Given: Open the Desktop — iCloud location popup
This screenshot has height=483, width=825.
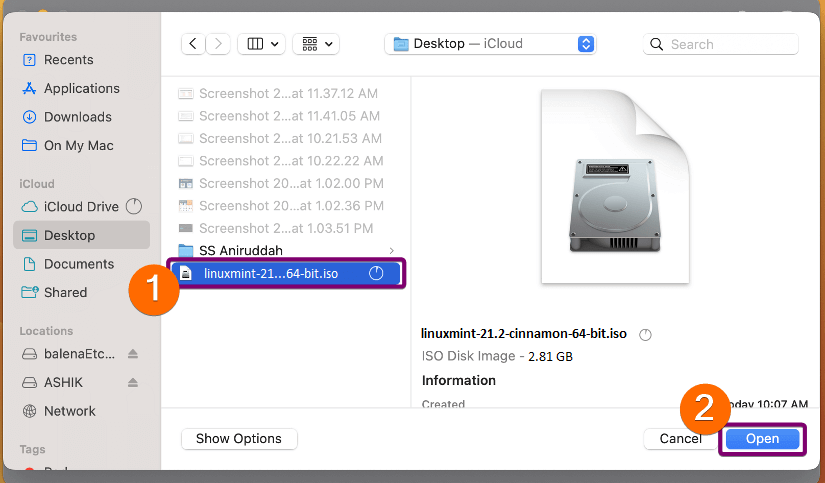Looking at the screenshot, I should pos(490,44).
